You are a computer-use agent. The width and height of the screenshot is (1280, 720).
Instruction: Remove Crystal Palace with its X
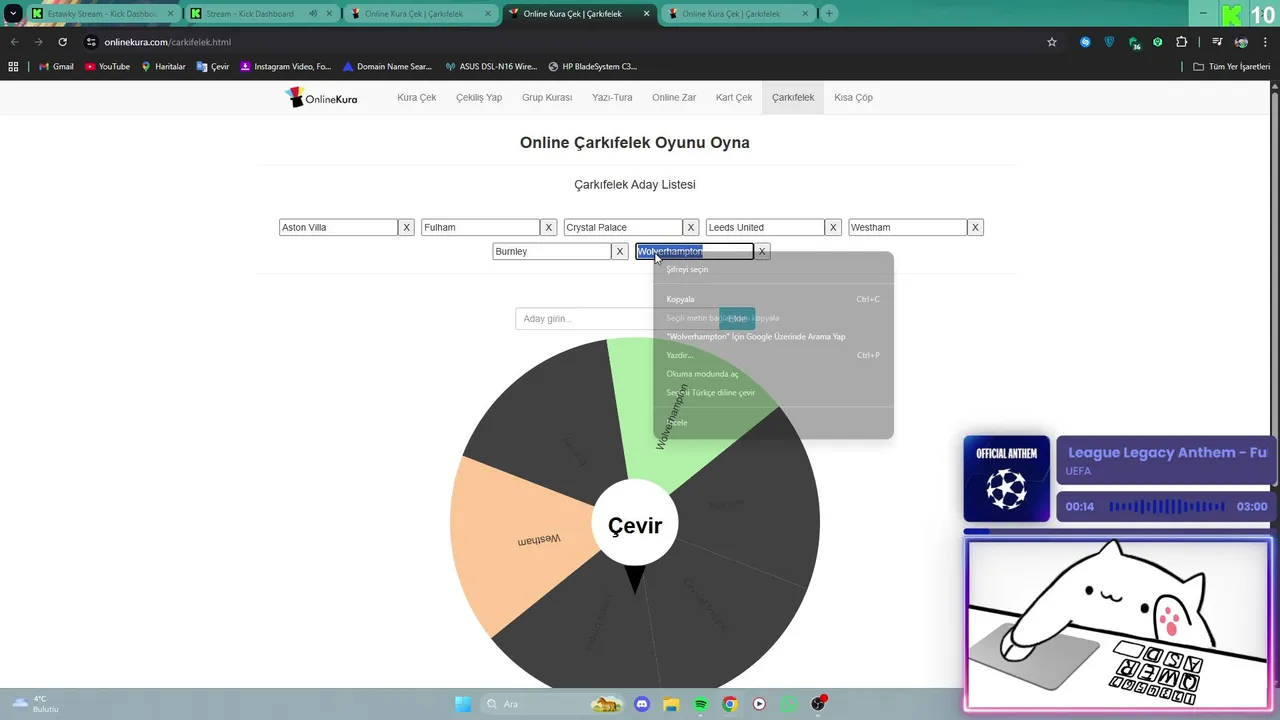coord(690,227)
